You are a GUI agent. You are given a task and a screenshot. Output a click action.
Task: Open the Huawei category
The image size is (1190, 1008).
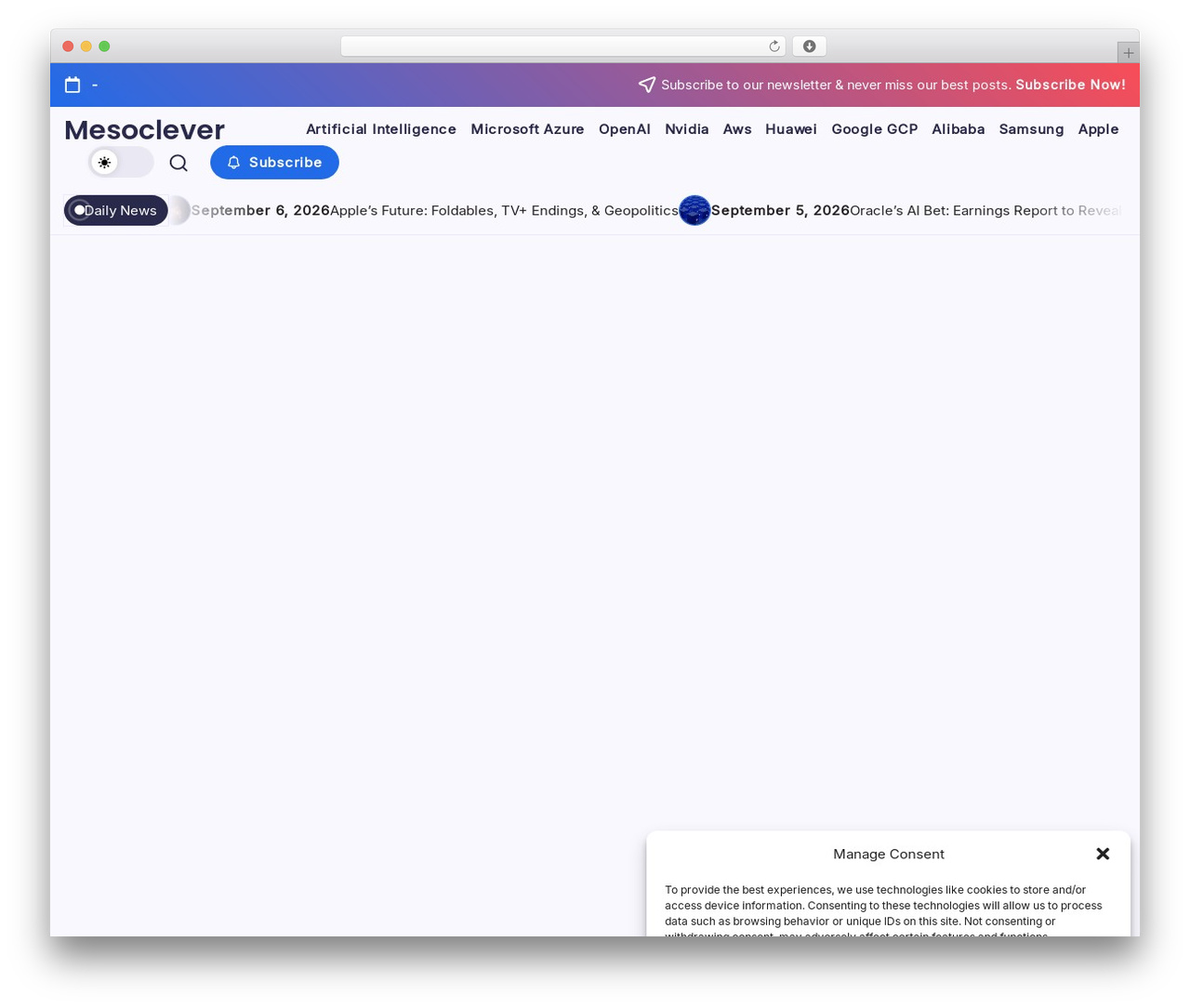click(791, 129)
